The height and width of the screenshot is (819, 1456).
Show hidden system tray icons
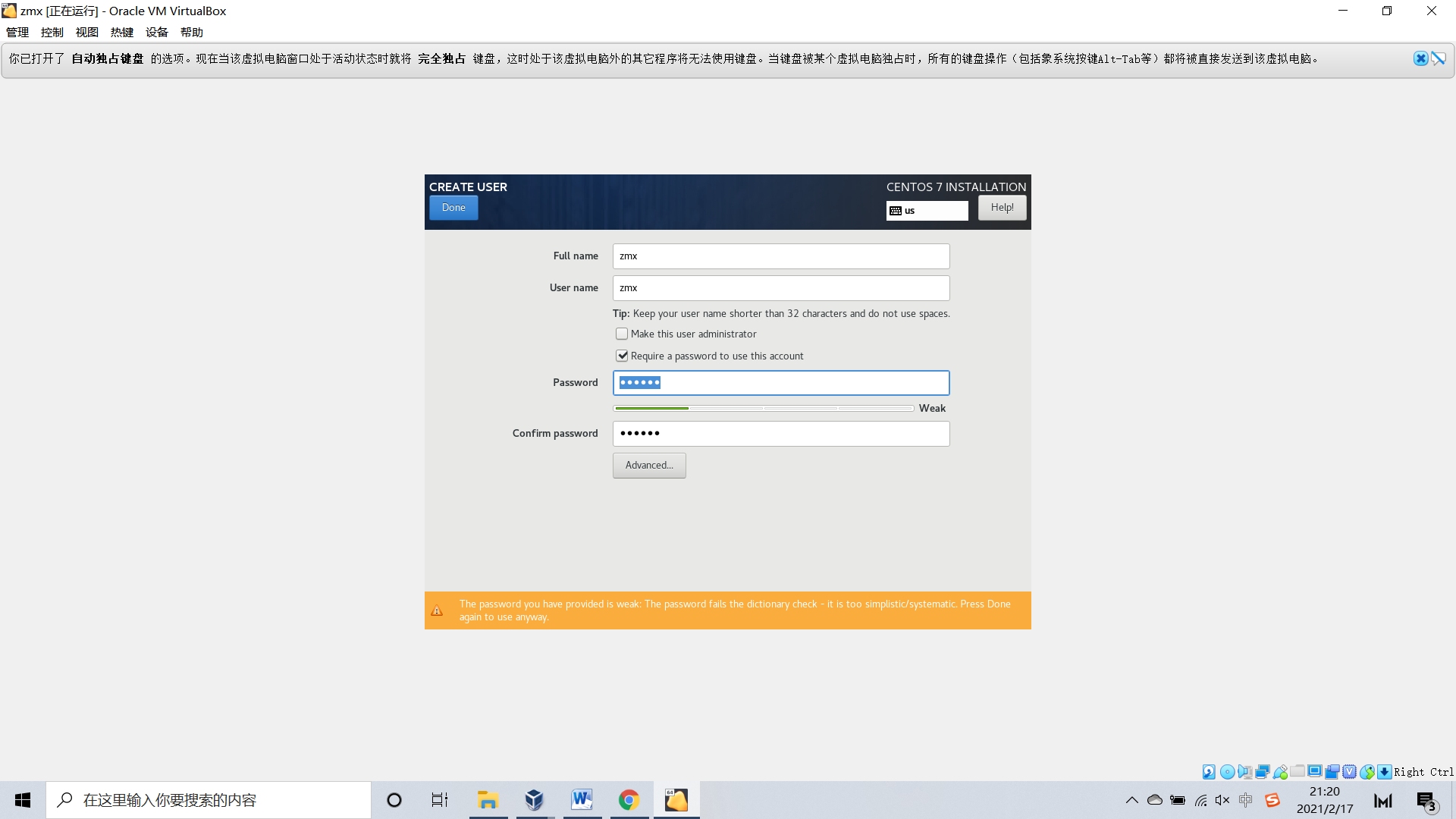coord(1131,800)
